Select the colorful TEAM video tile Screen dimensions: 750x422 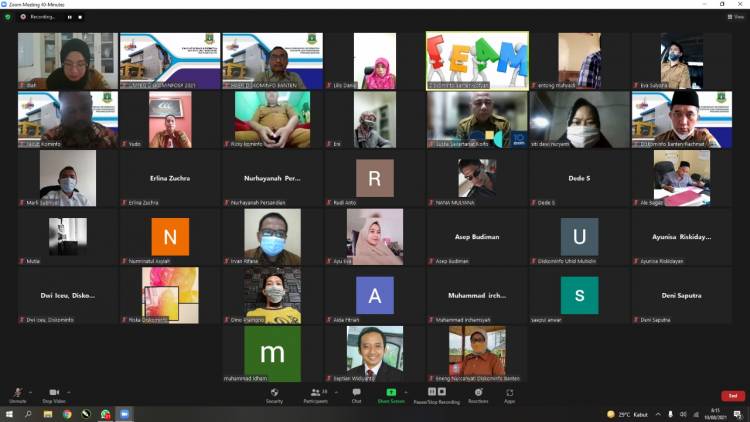tap(477, 58)
